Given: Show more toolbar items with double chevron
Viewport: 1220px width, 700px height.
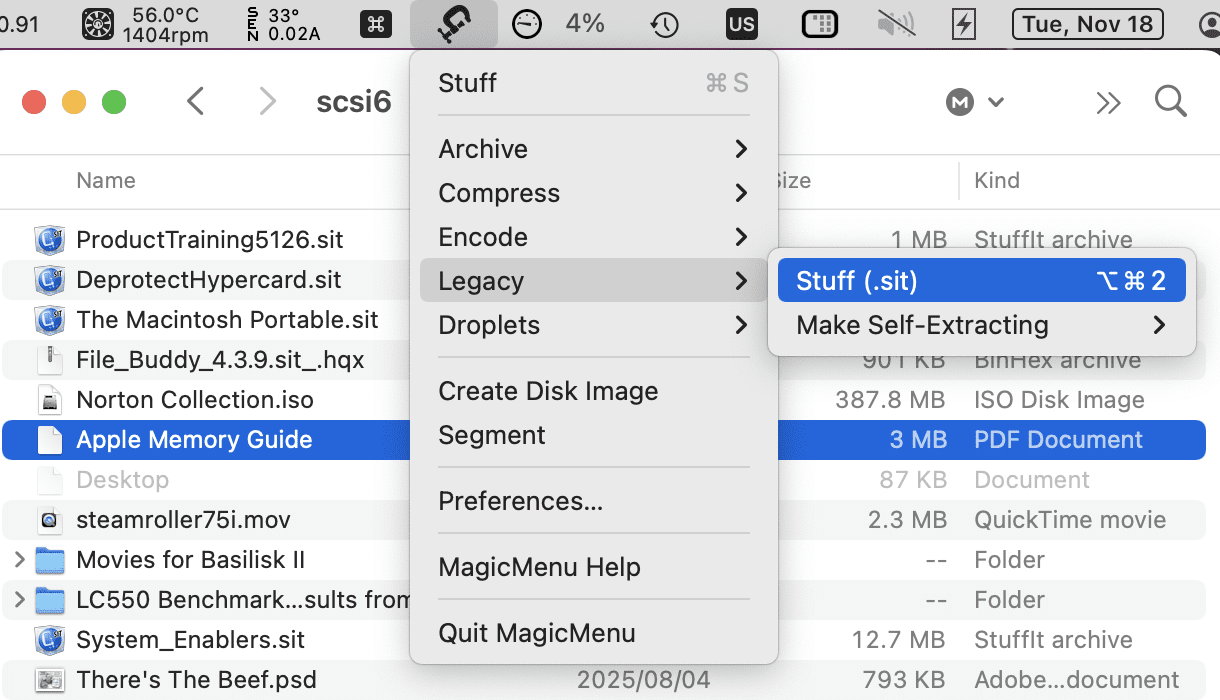Looking at the screenshot, I should 1107,102.
